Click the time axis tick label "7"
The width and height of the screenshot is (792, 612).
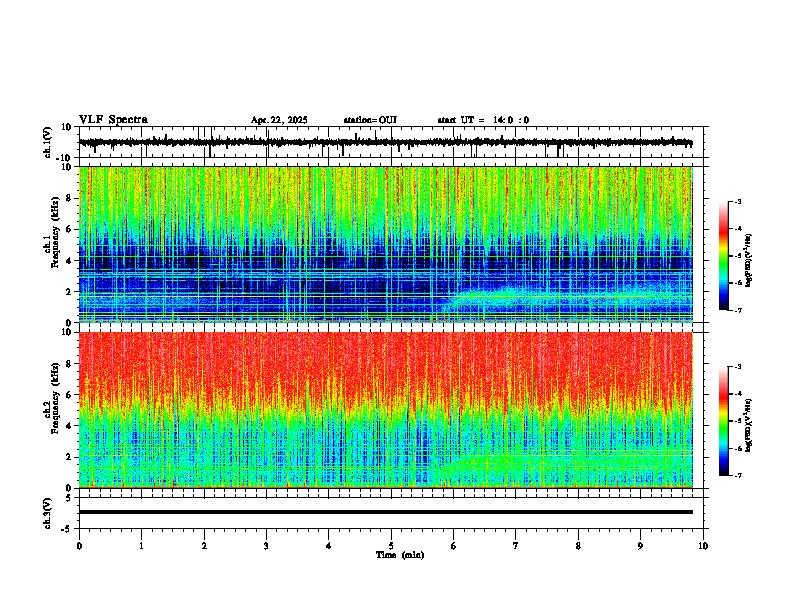pos(516,546)
